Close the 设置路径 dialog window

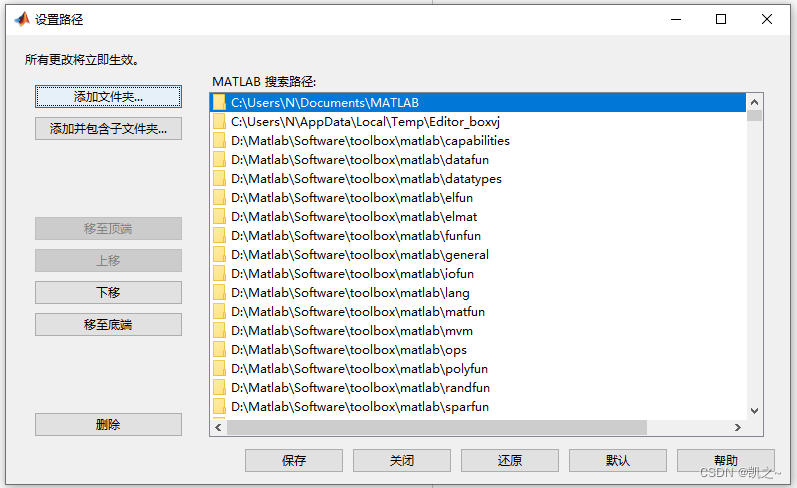pyautogui.click(x=767, y=19)
